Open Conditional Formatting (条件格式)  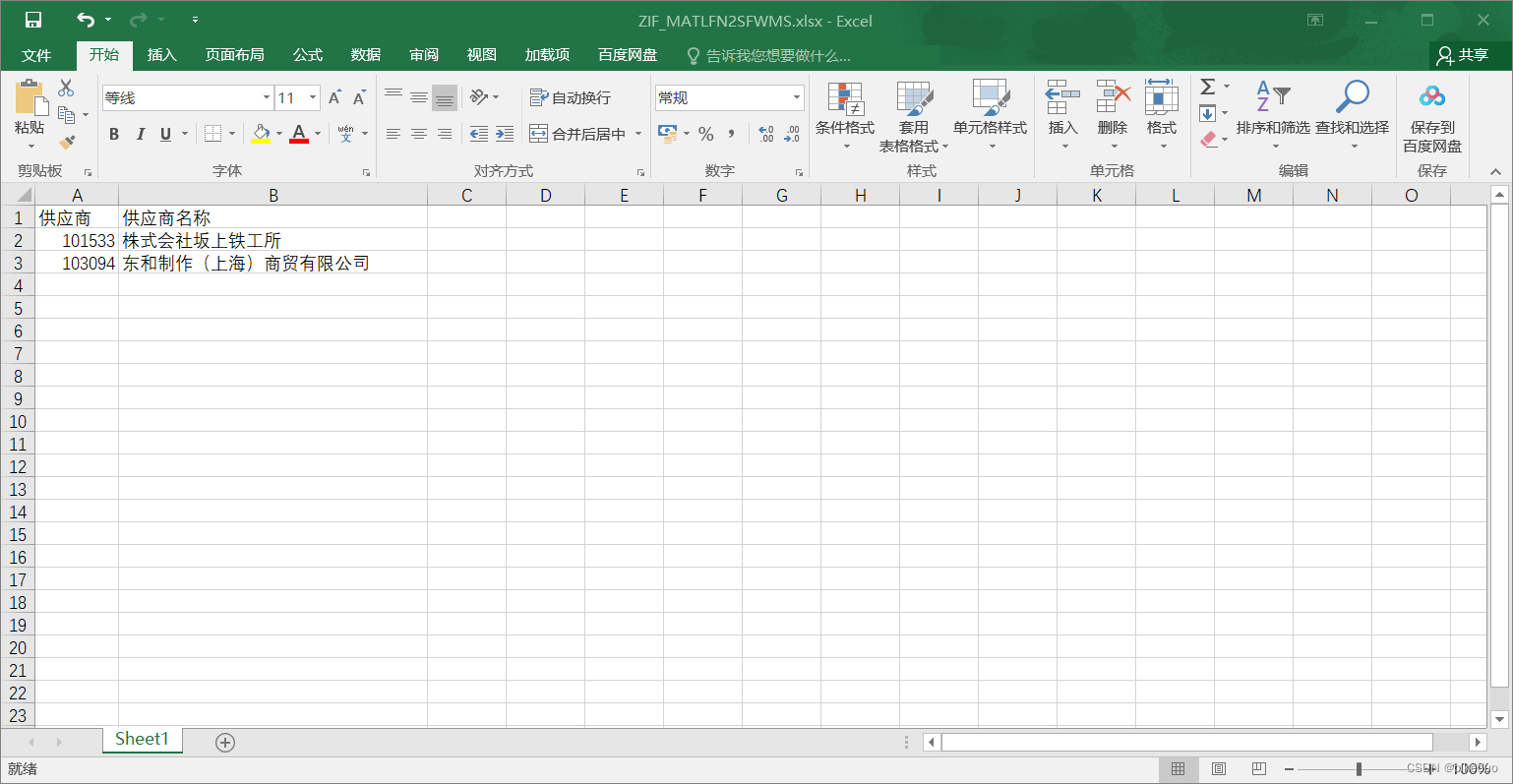click(845, 116)
